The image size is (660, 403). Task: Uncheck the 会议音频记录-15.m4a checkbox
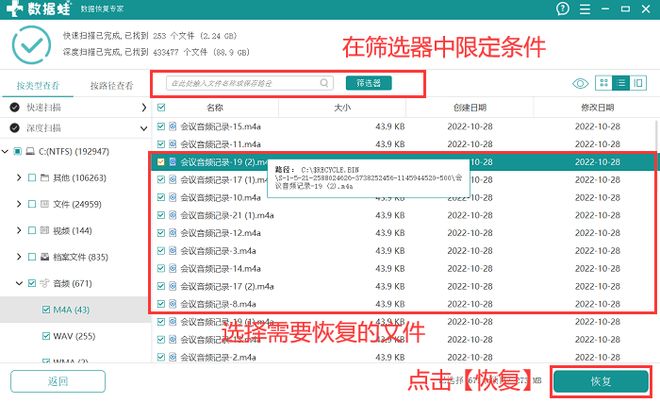coord(159,126)
